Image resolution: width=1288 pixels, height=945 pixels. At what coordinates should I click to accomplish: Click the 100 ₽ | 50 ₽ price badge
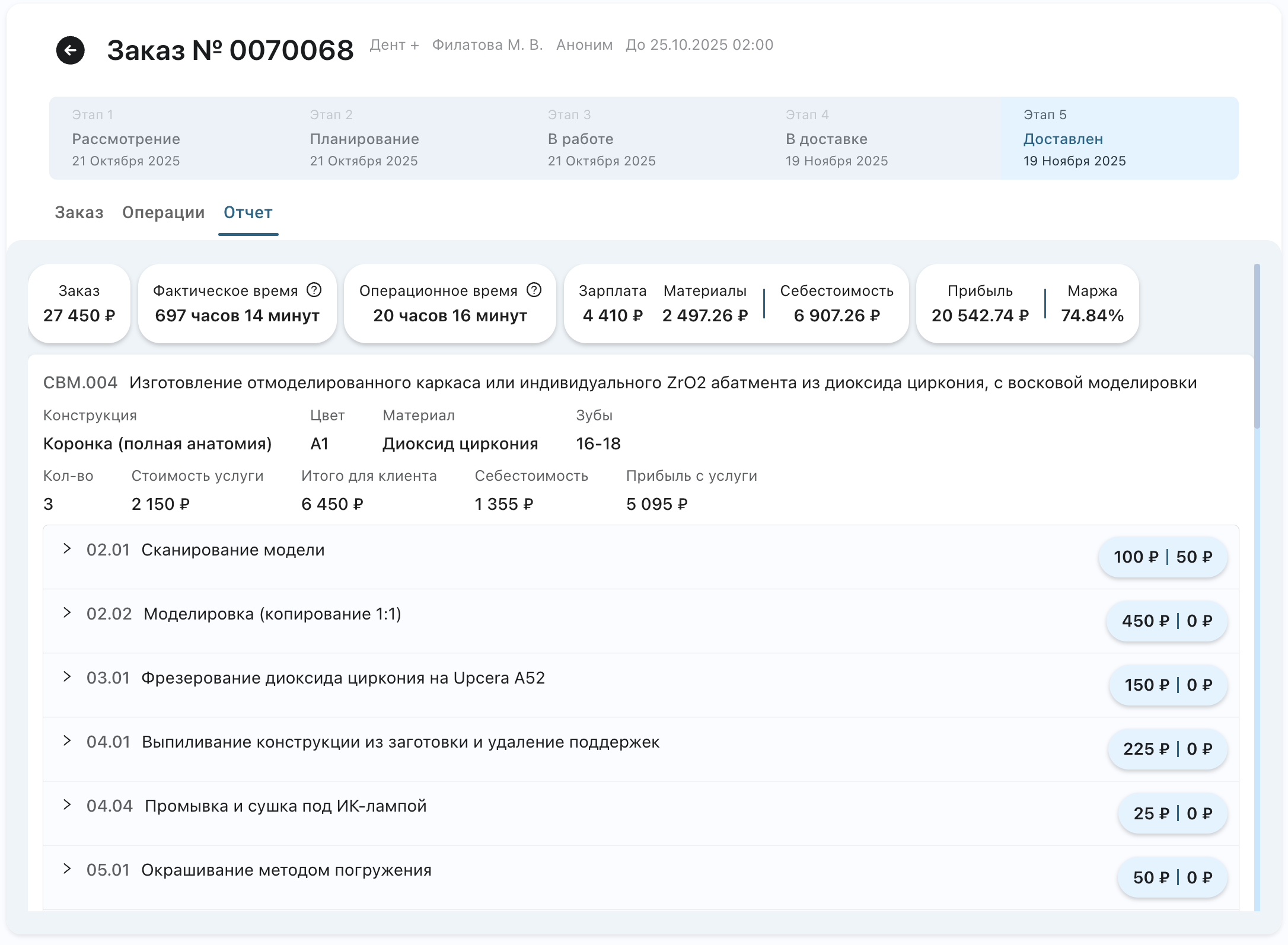(1162, 557)
